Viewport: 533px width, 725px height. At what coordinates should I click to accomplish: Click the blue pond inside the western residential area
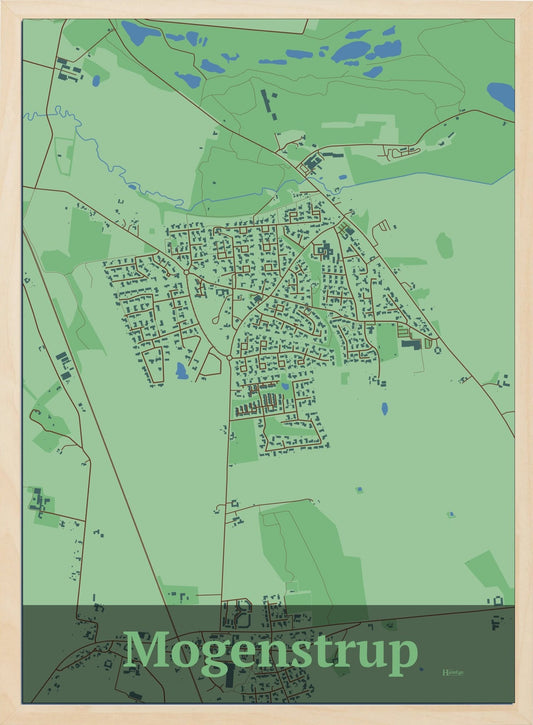(182, 371)
